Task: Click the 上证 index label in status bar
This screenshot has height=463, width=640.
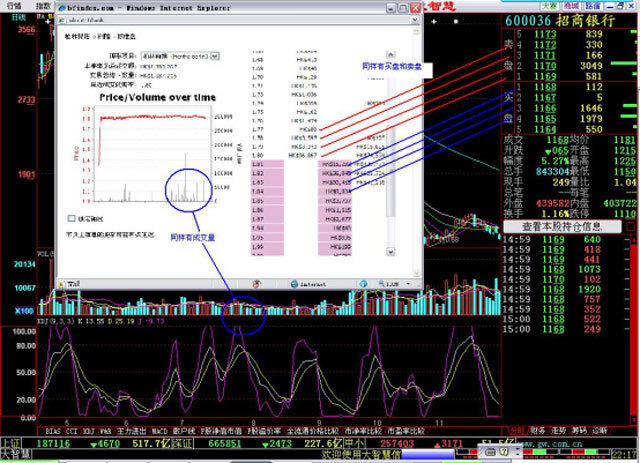Action: (x=11, y=443)
